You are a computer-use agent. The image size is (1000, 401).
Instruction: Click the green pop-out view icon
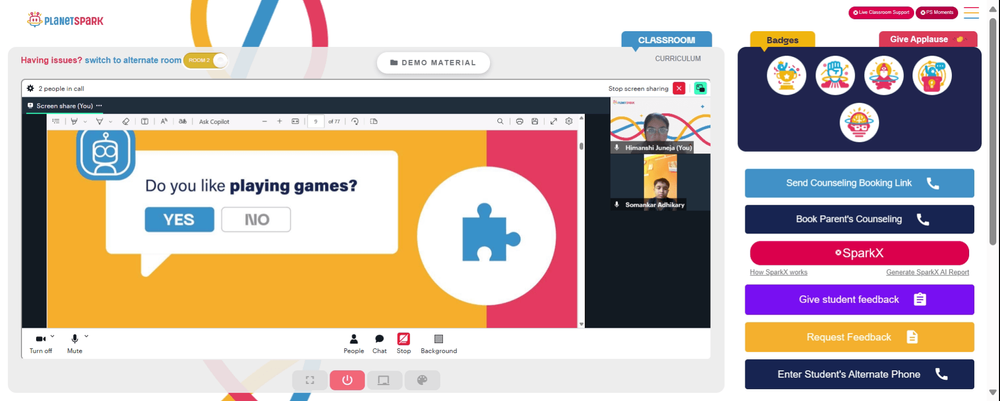(x=700, y=89)
